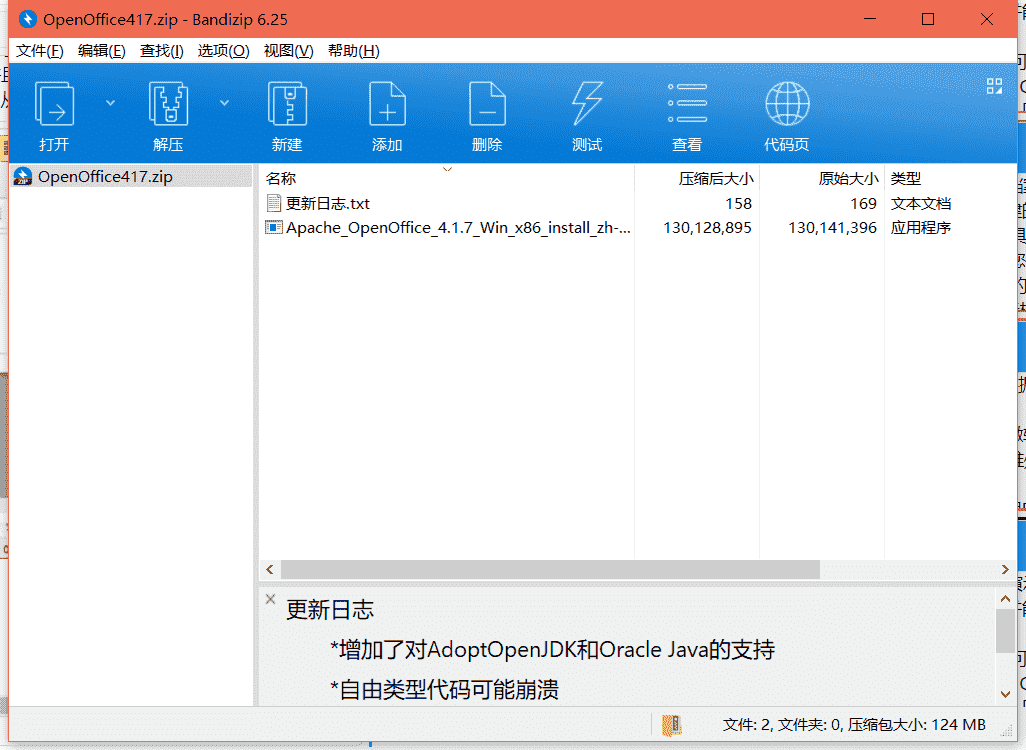Click the 文本文档 type cell
Image resolution: width=1026 pixels, height=750 pixels.
921,204
